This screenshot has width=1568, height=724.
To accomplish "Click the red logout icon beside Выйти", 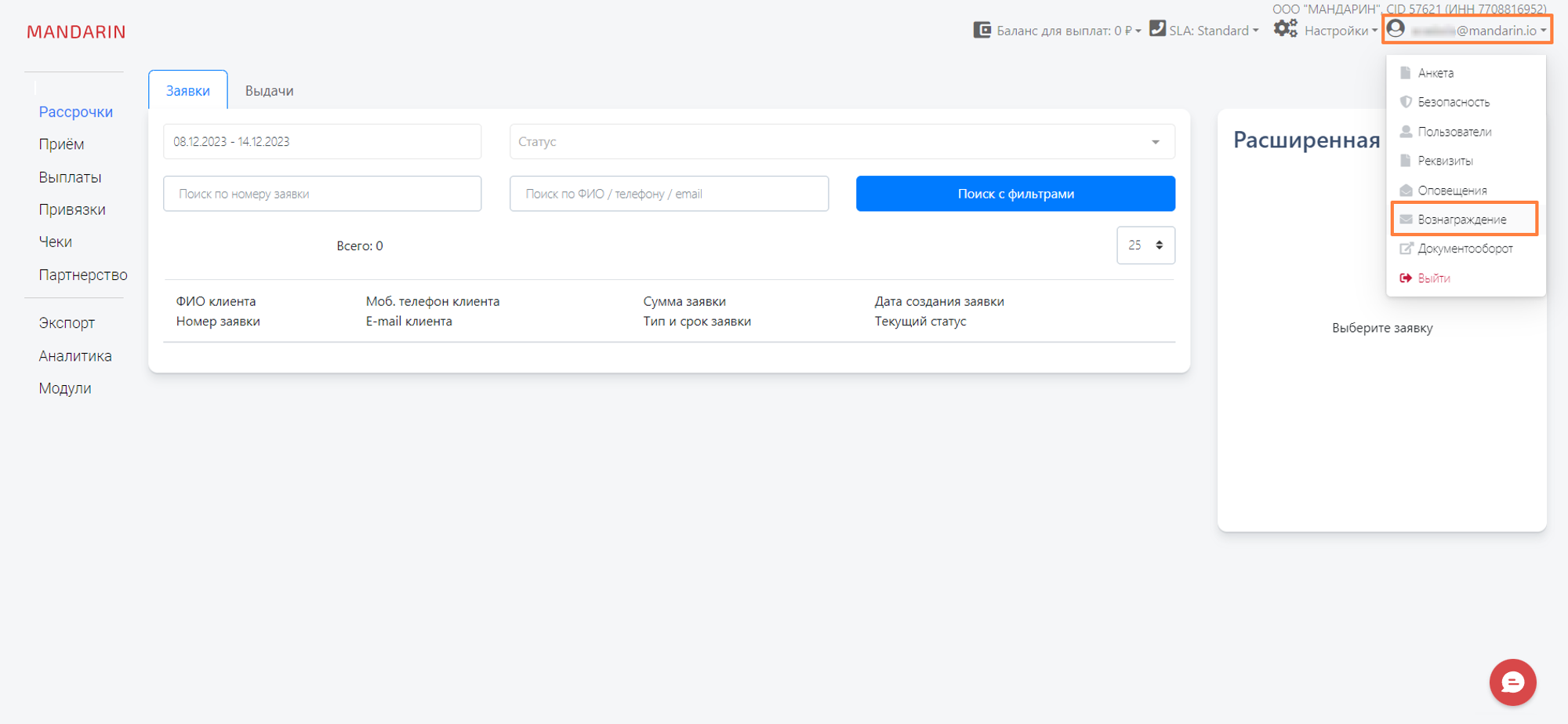I will [x=1406, y=278].
